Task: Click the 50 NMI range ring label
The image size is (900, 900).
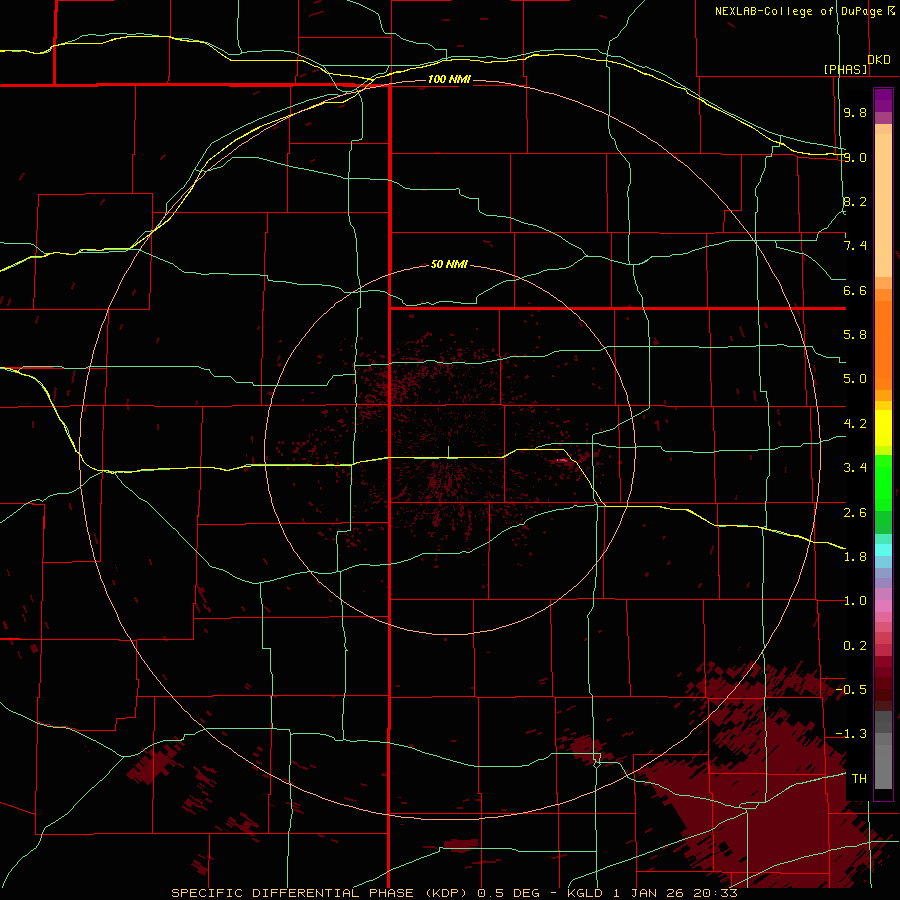Action: click(x=449, y=265)
